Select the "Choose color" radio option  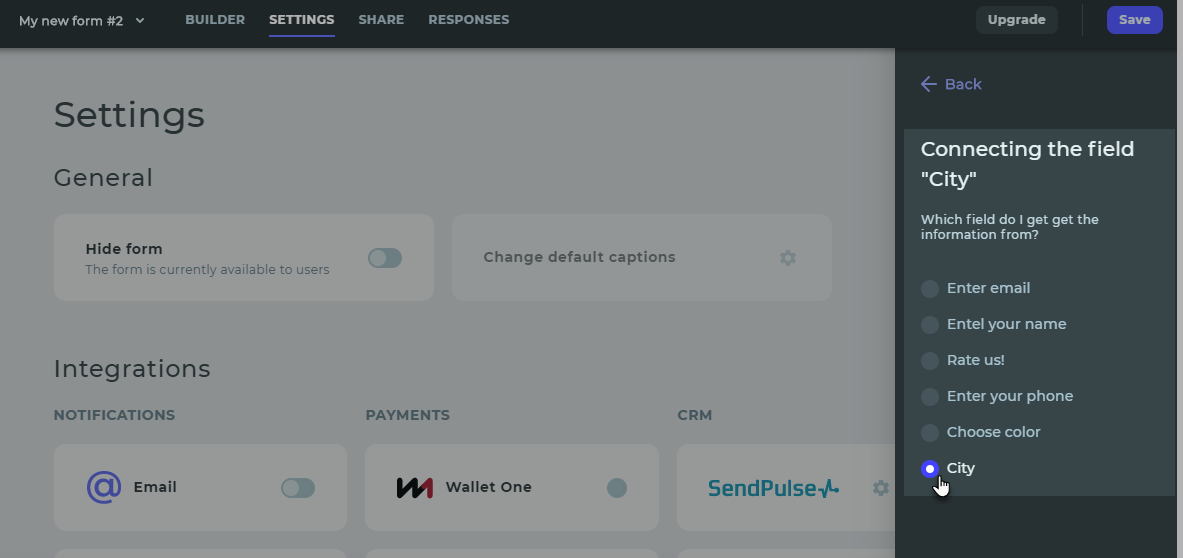pos(930,433)
